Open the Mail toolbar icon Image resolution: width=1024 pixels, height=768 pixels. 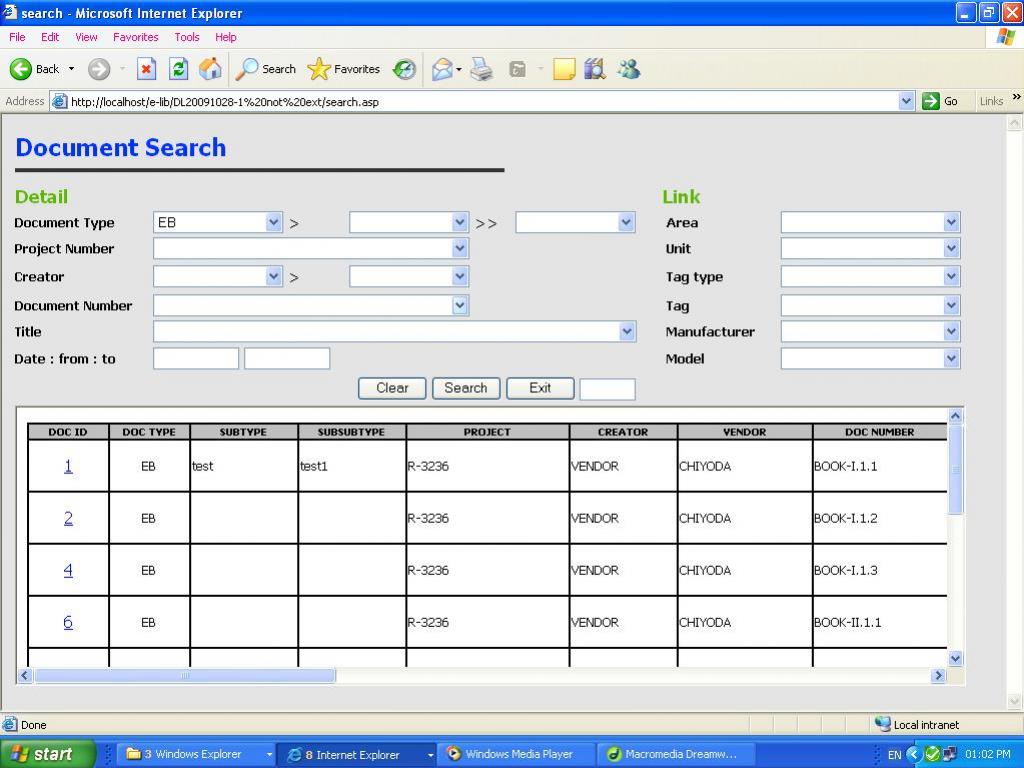pos(442,69)
